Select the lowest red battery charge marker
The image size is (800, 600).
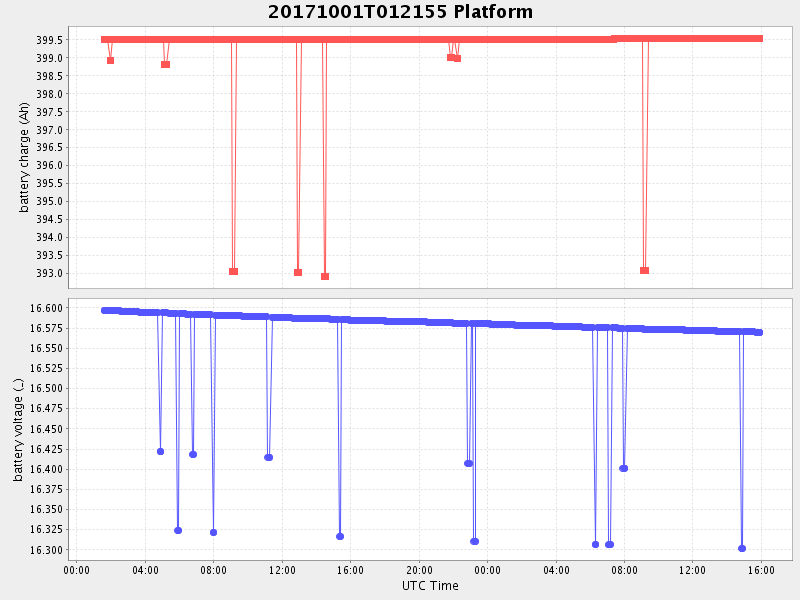coord(325,276)
